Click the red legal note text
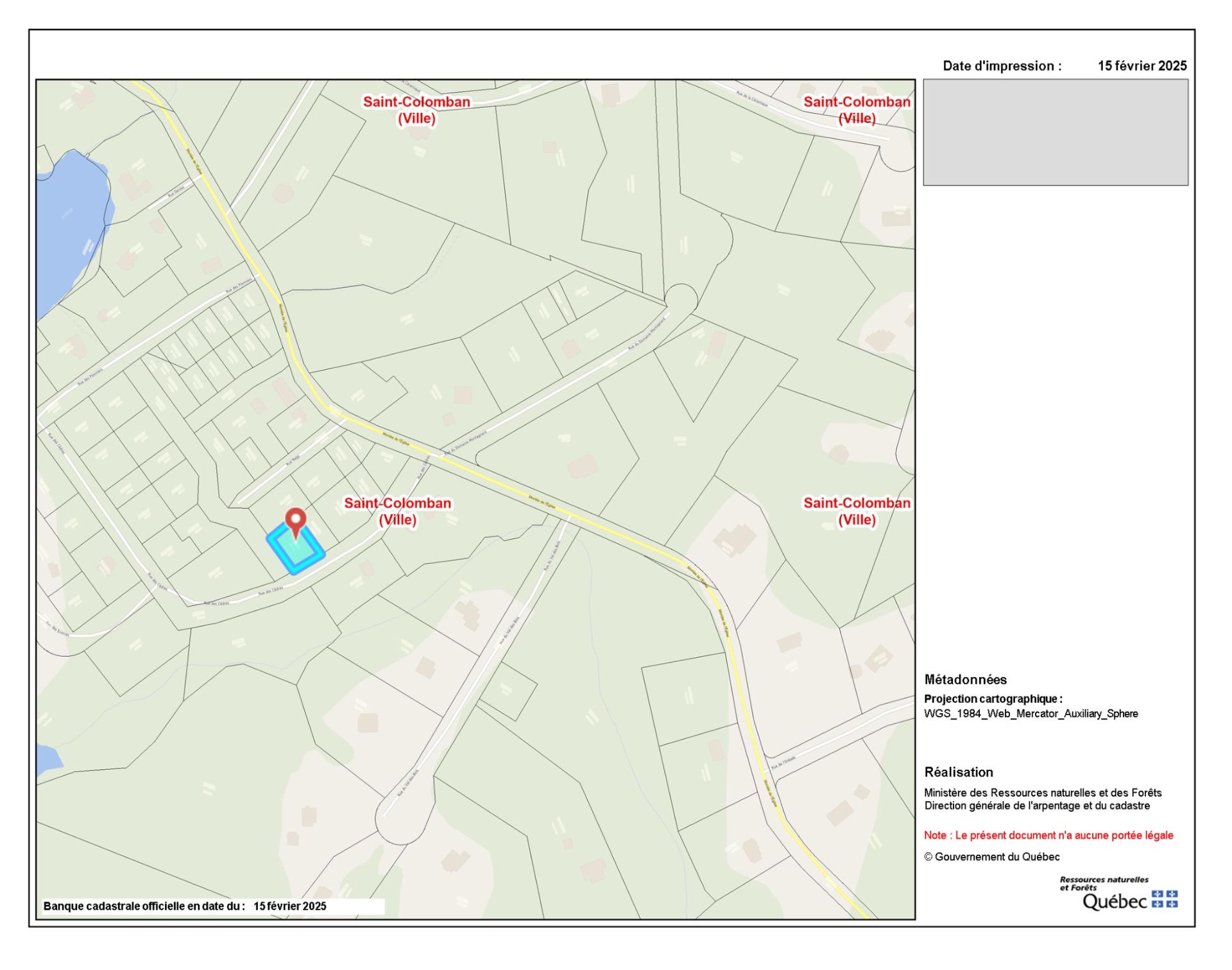 (1048, 835)
